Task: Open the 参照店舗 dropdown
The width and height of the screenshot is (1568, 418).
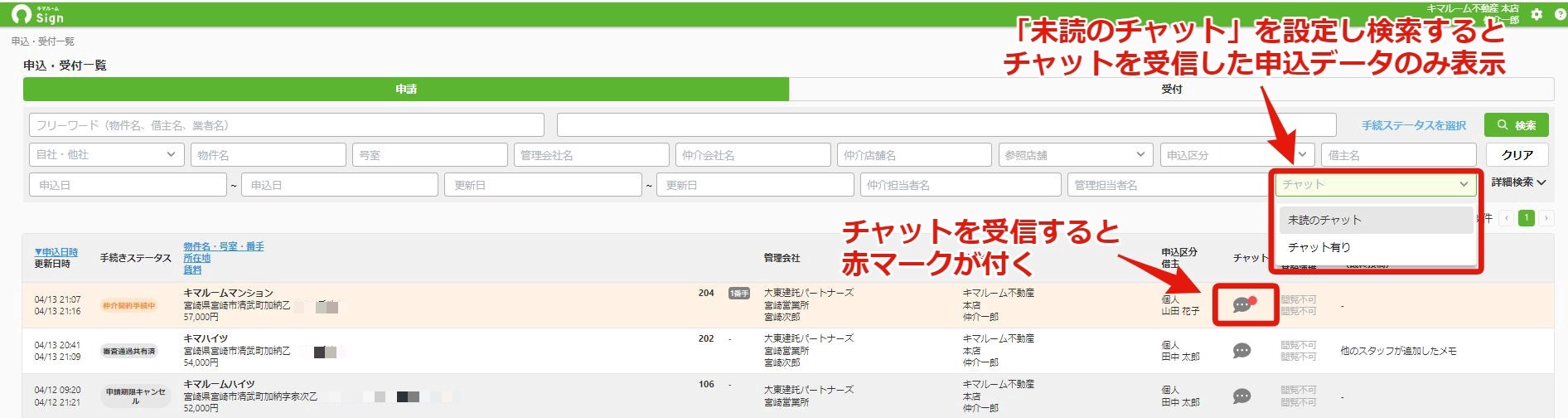Action: pyautogui.click(x=1075, y=154)
